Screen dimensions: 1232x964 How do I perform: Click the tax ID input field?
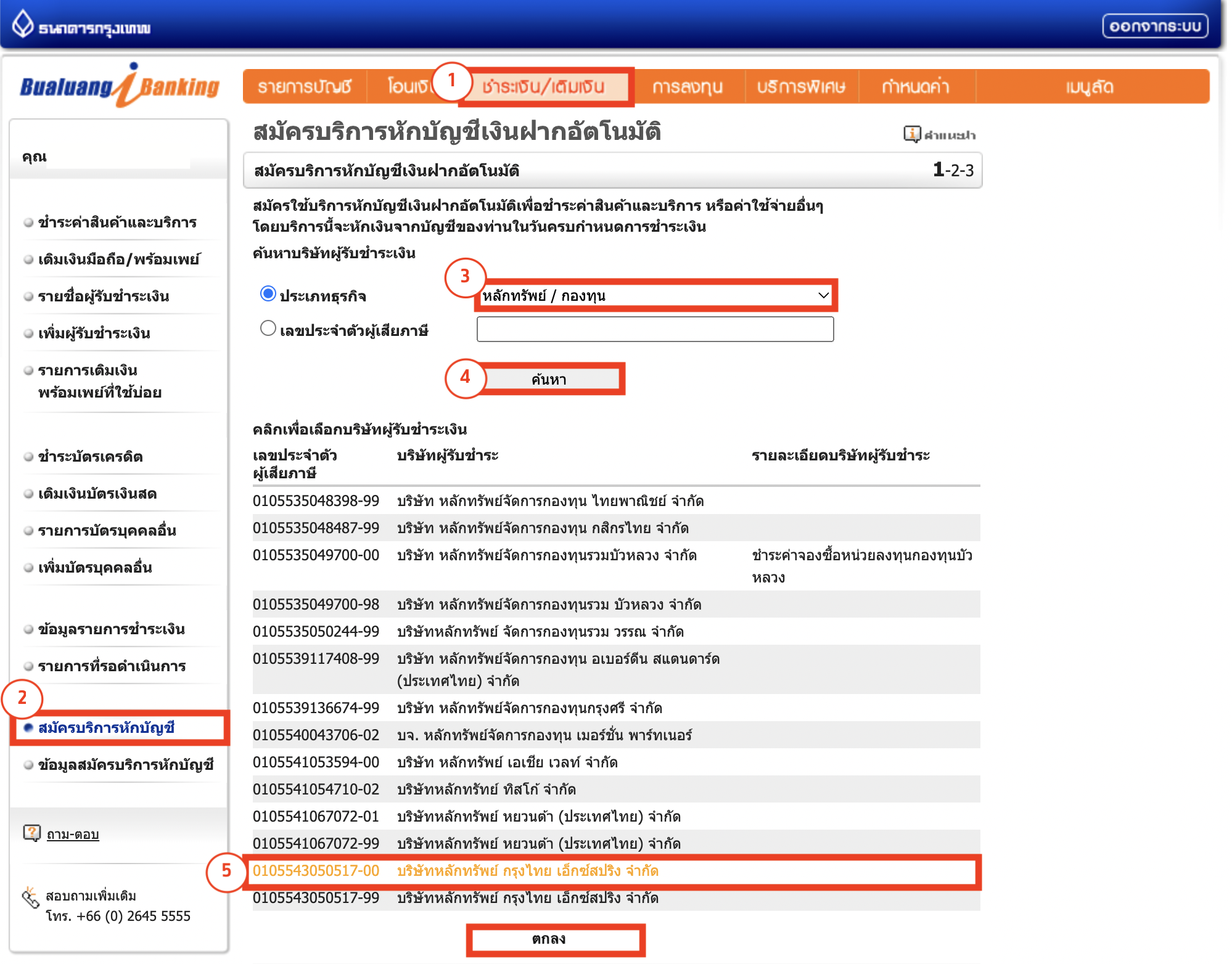pos(655,329)
